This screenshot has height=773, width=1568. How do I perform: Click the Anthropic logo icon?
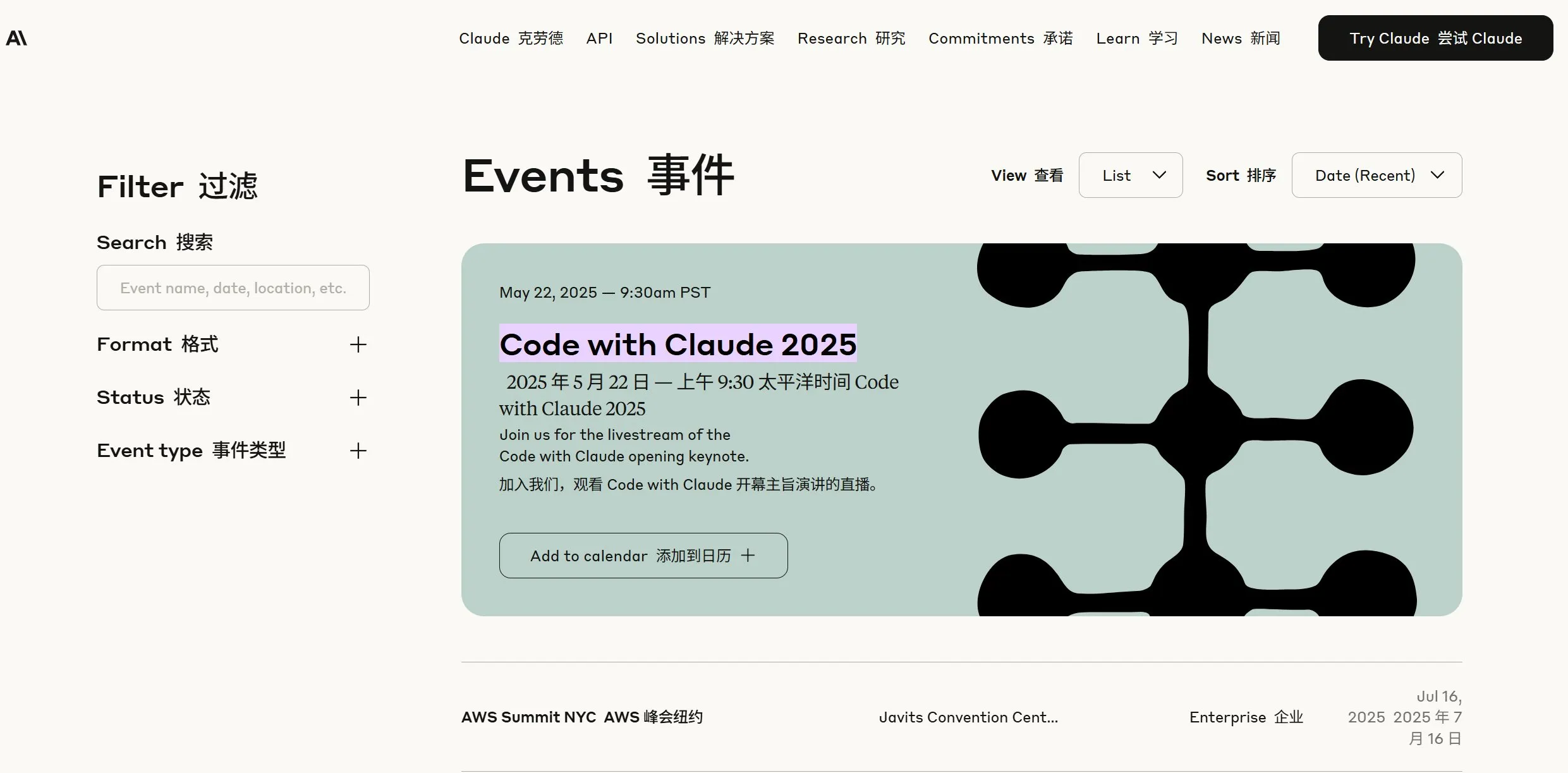point(16,39)
